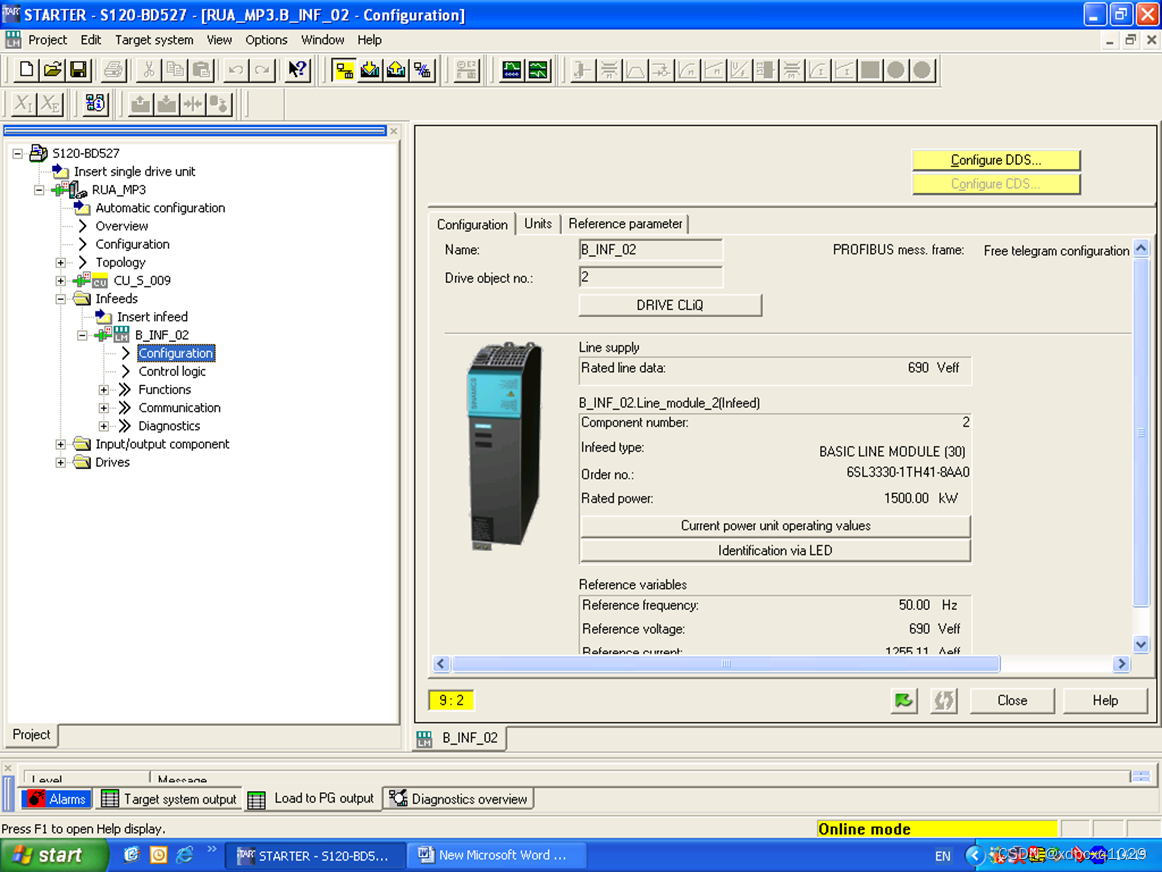Viewport: 1162px width, 872px height.
Task: Click the green apply arrow icon
Action: [903, 700]
